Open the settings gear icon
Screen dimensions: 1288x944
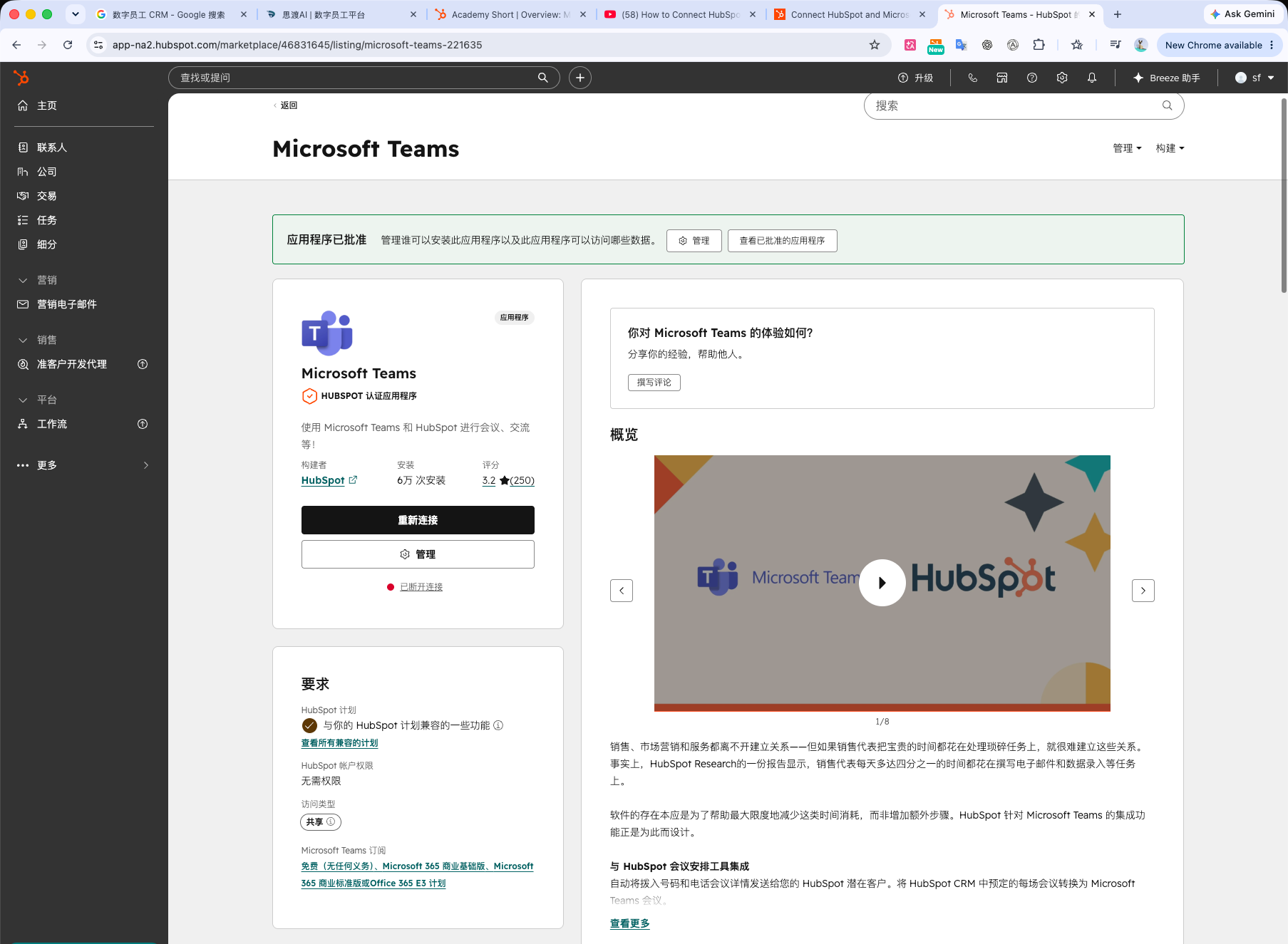(1062, 78)
